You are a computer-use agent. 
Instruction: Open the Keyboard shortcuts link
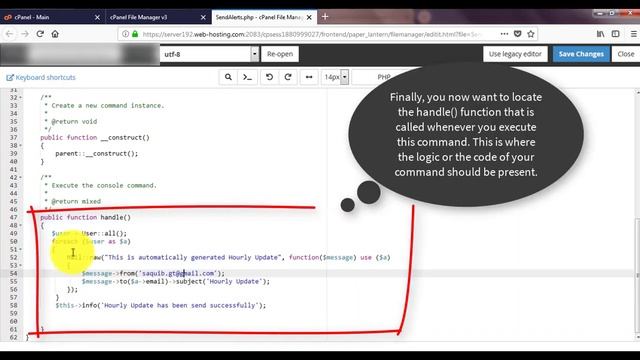point(41,77)
